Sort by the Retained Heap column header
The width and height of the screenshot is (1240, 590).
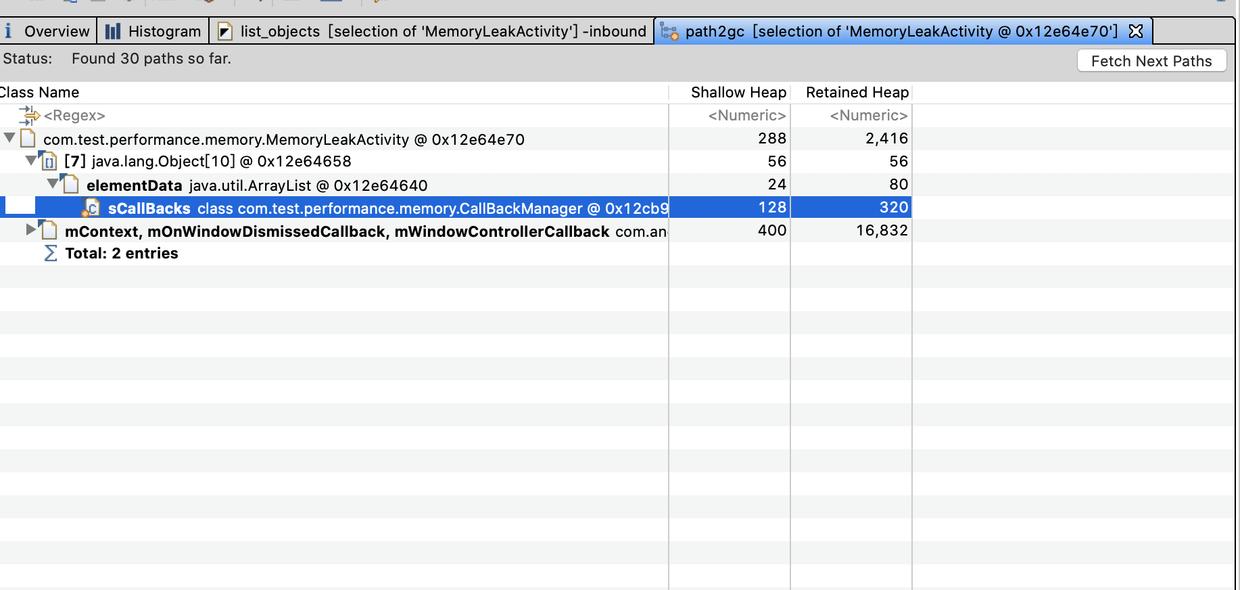tap(857, 92)
